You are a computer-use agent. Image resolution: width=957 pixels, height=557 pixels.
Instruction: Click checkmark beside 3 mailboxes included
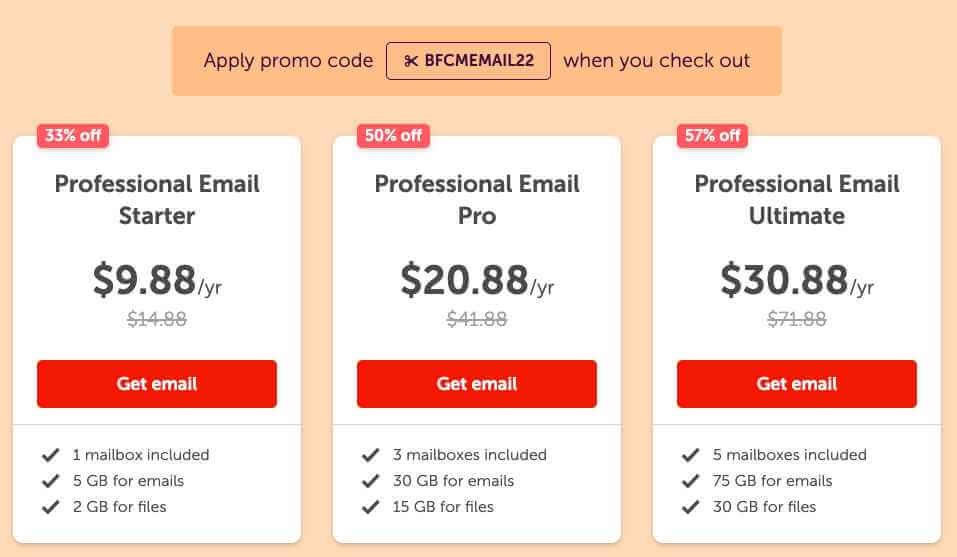[x=370, y=455]
